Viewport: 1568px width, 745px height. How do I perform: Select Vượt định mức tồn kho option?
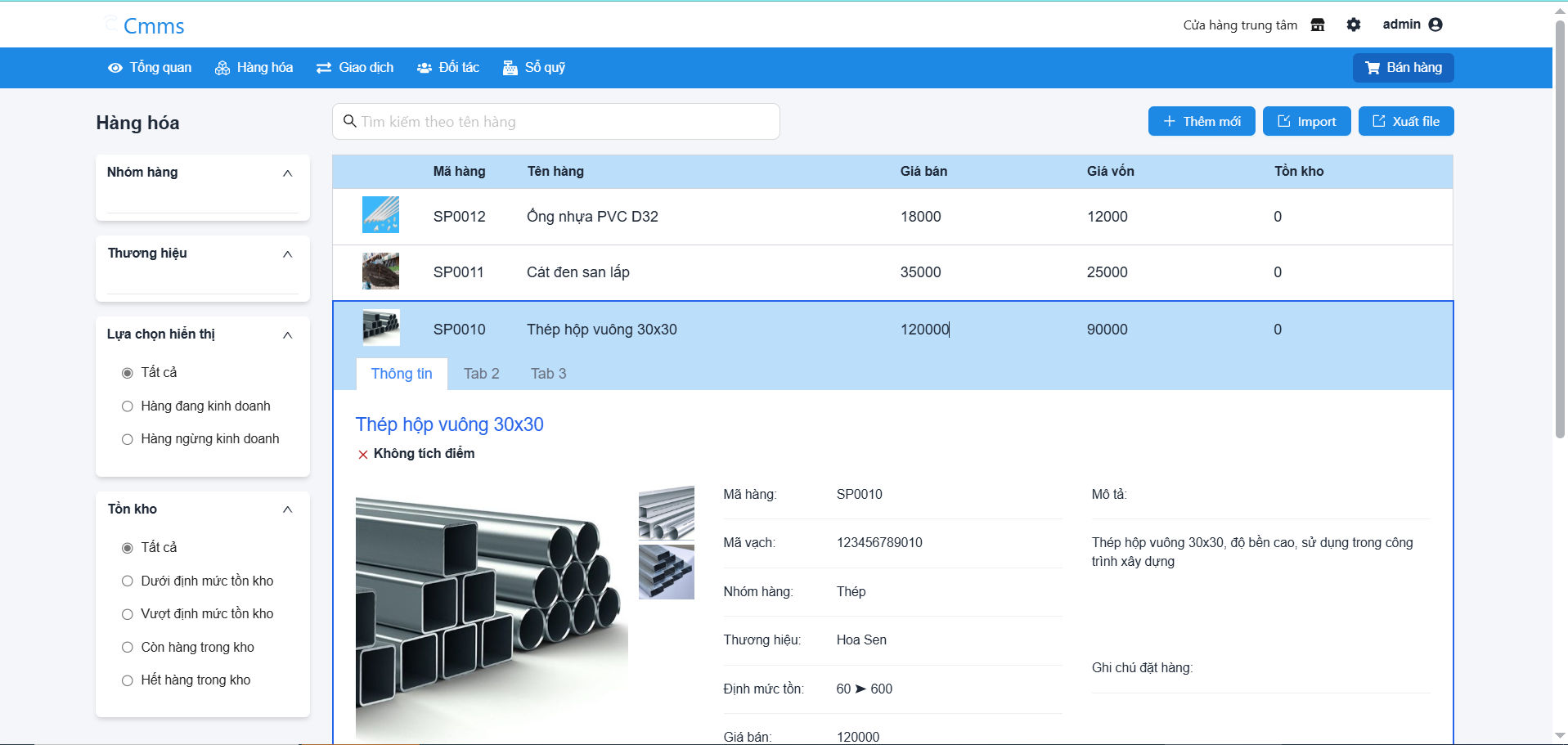128,614
